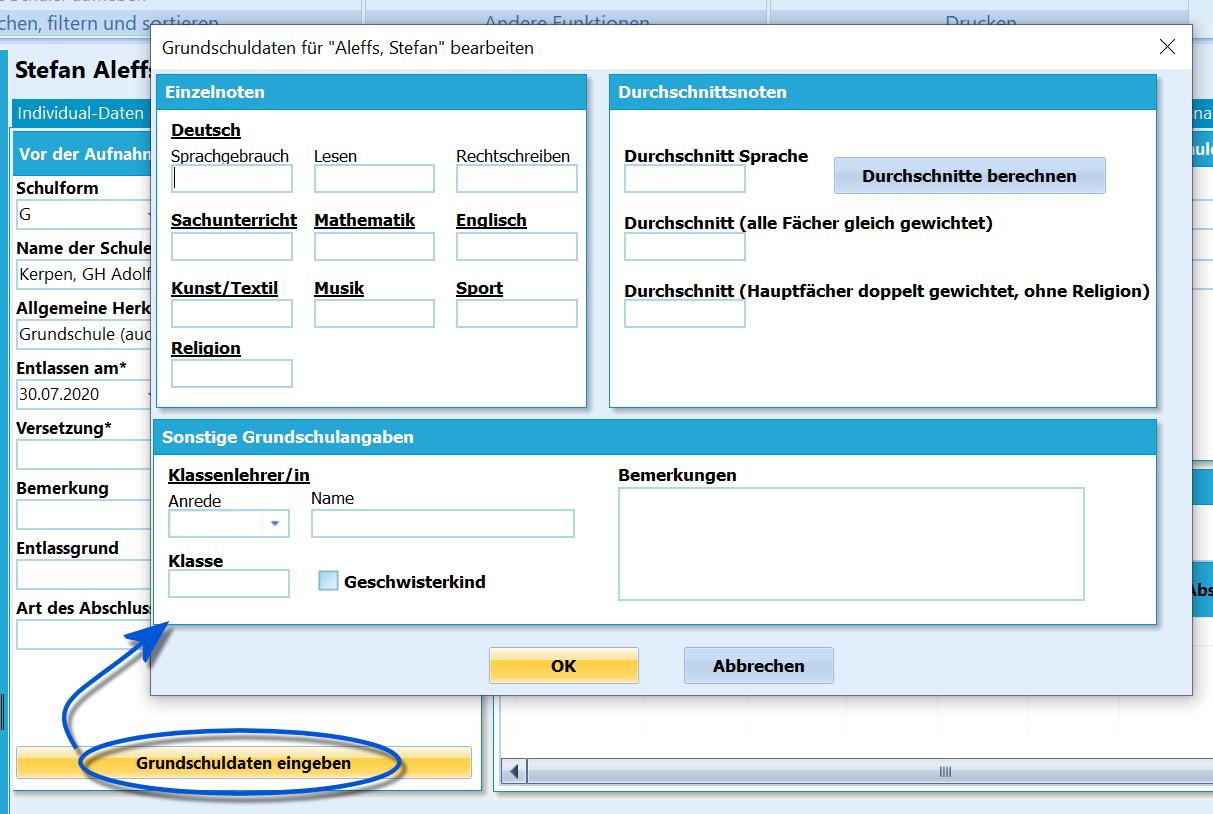The width and height of the screenshot is (1213, 814).
Task: Close the Grundschuldaten dialog
Action: click(x=1167, y=47)
